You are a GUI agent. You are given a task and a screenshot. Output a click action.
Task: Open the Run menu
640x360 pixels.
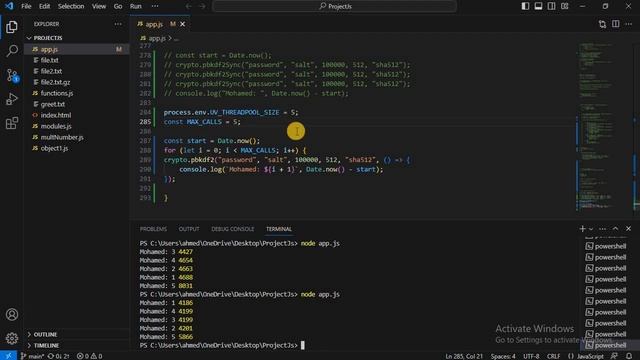[x=136, y=6]
